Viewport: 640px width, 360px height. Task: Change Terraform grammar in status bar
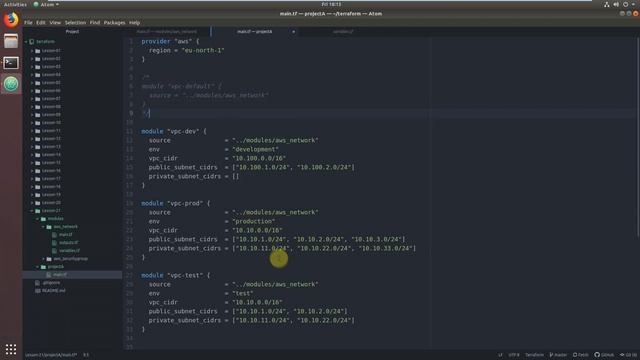click(x=534, y=355)
